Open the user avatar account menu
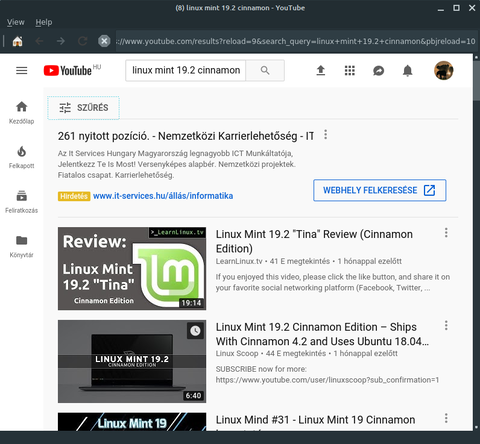480x444 pixels. [x=444, y=70]
